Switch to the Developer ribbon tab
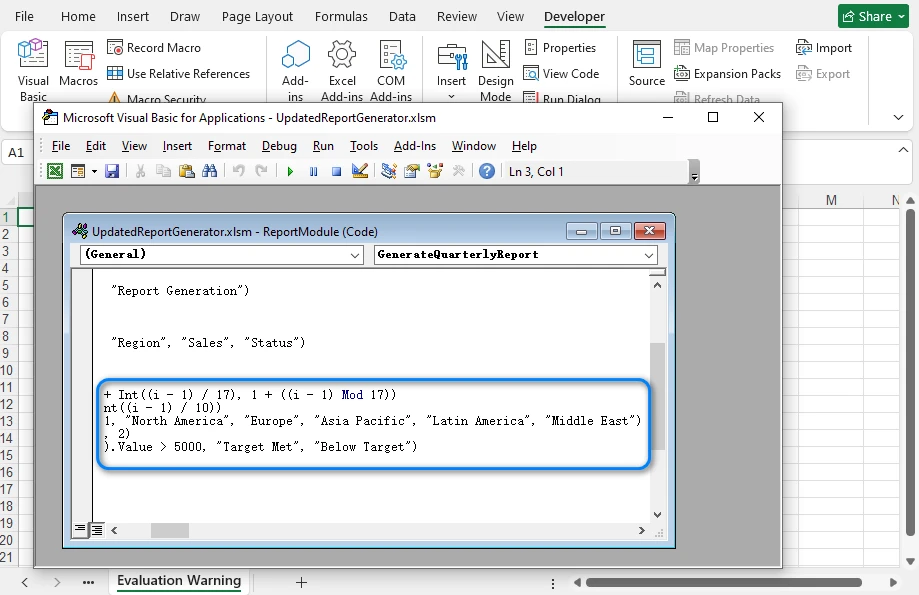 pyautogui.click(x=573, y=16)
